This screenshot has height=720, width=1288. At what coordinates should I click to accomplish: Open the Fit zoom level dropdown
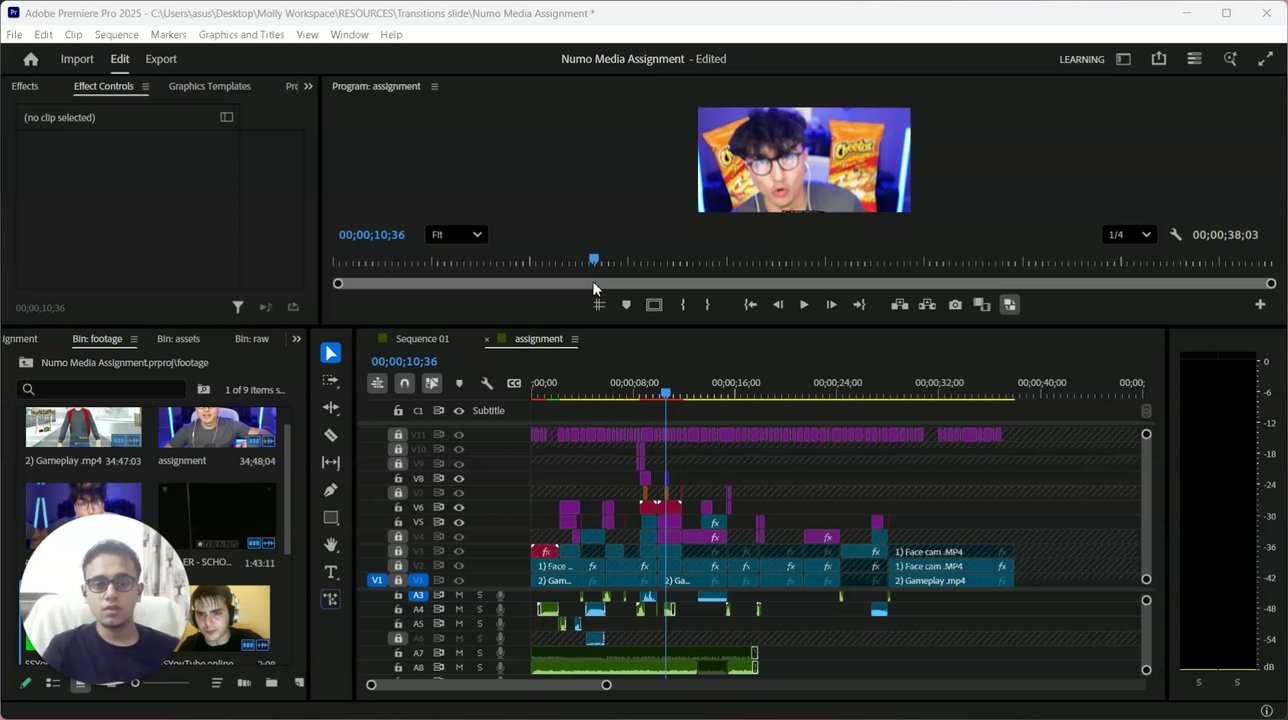coord(455,235)
